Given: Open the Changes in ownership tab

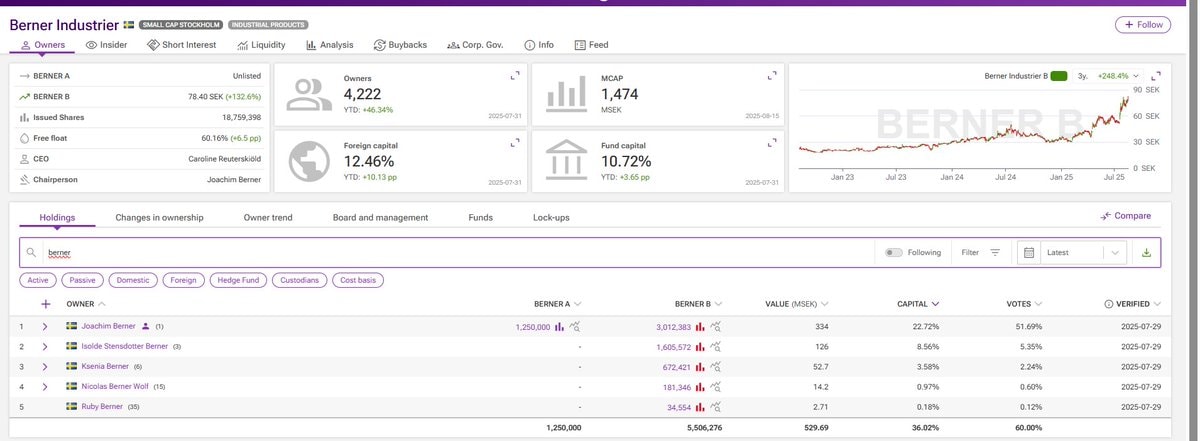Looking at the screenshot, I should point(159,217).
